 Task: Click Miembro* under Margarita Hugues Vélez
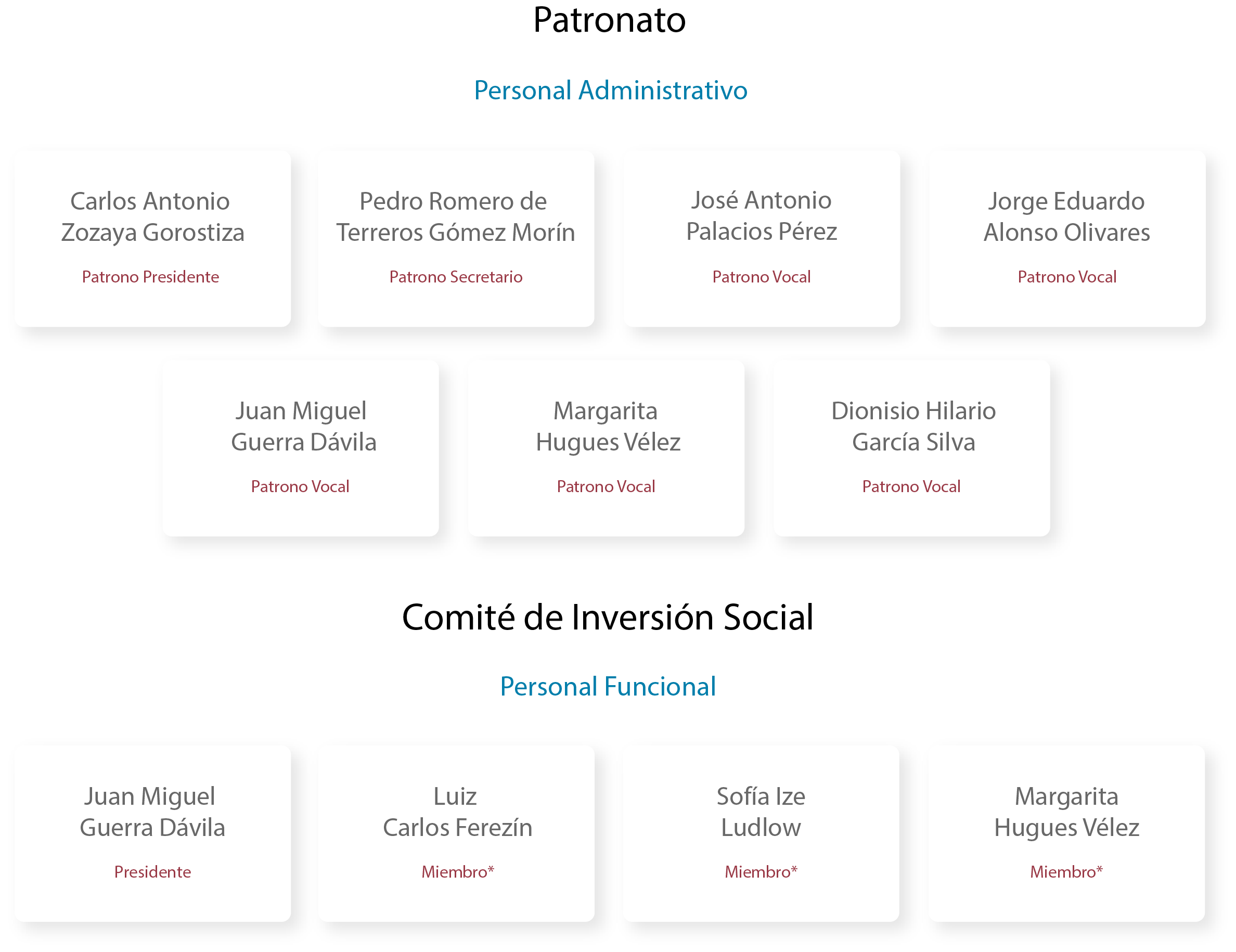tap(1066, 872)
